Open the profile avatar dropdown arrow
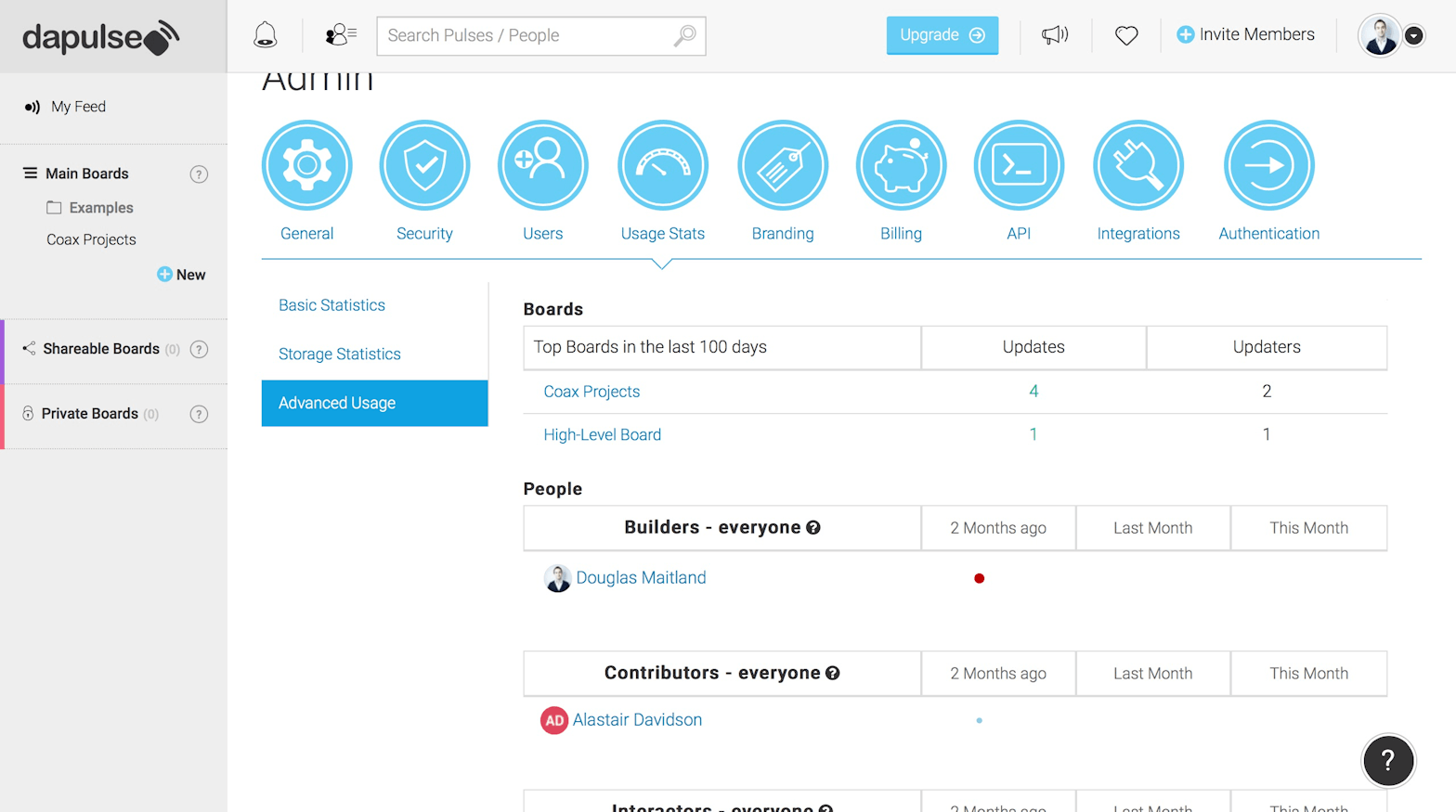 1413,36
